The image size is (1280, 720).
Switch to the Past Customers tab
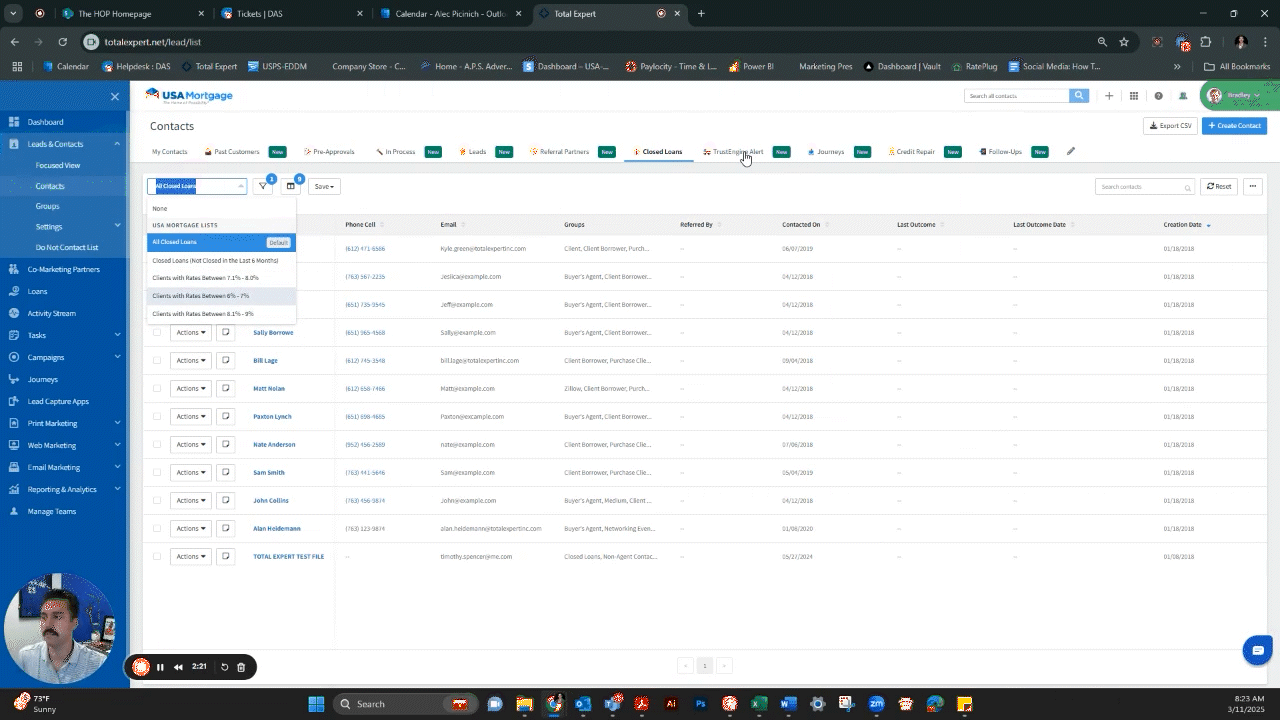click(237, 152)
